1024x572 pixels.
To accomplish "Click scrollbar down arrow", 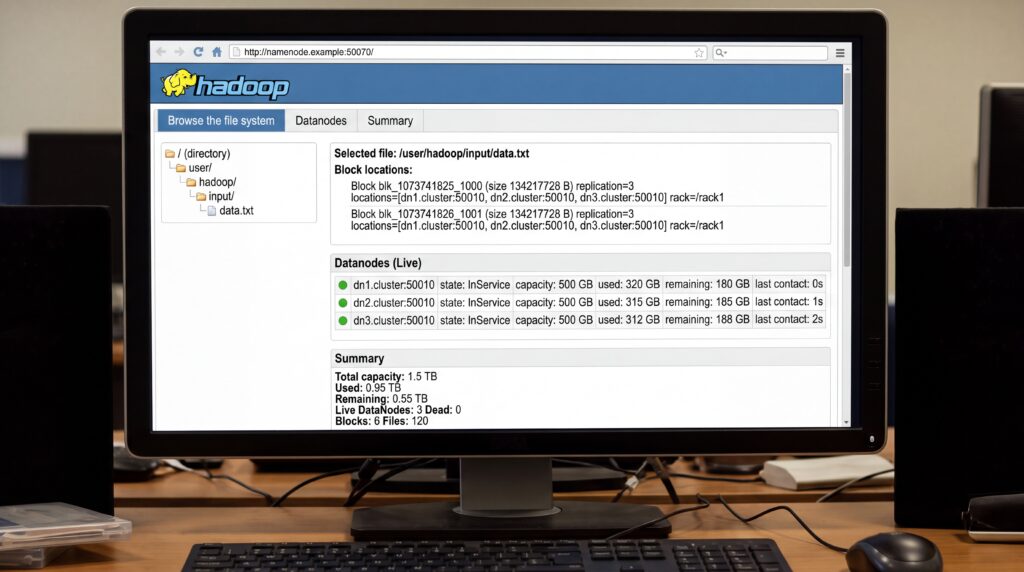I will (x=846, y=422).
